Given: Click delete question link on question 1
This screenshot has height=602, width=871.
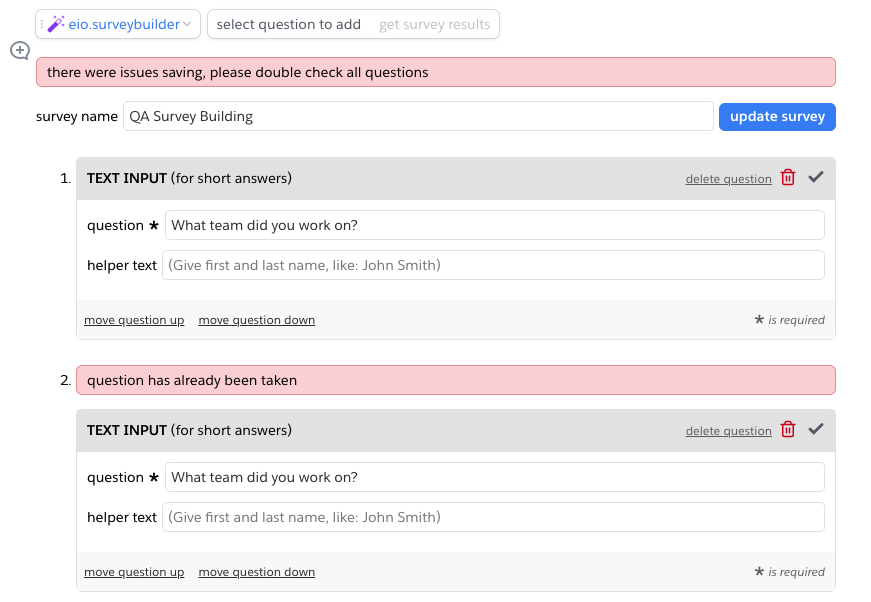Looking at the screenshot, I should pyautogui.click(x=728, y=179).
